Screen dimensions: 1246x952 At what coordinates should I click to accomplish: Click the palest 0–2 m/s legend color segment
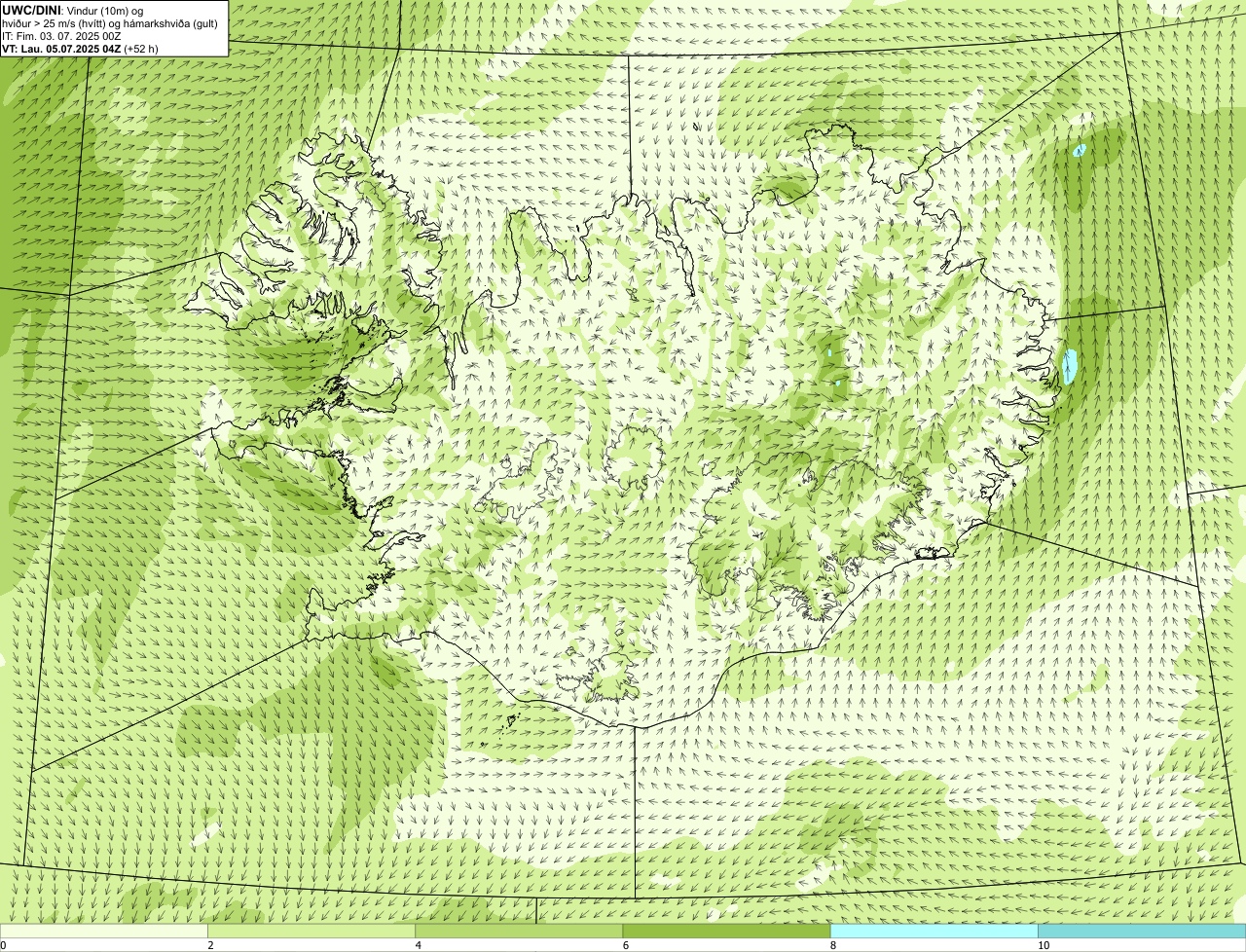(104, 931)
